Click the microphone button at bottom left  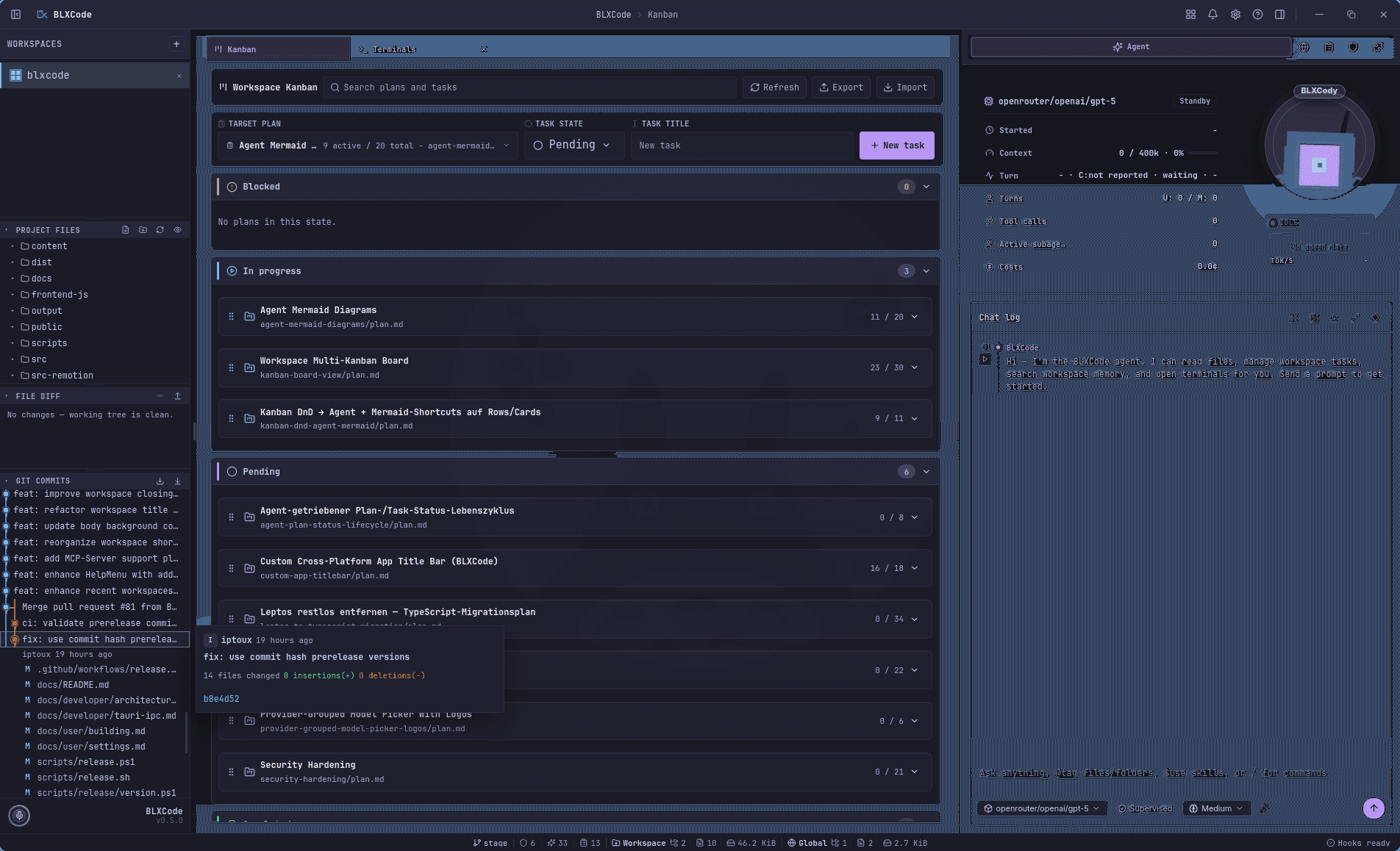[19, 815]
